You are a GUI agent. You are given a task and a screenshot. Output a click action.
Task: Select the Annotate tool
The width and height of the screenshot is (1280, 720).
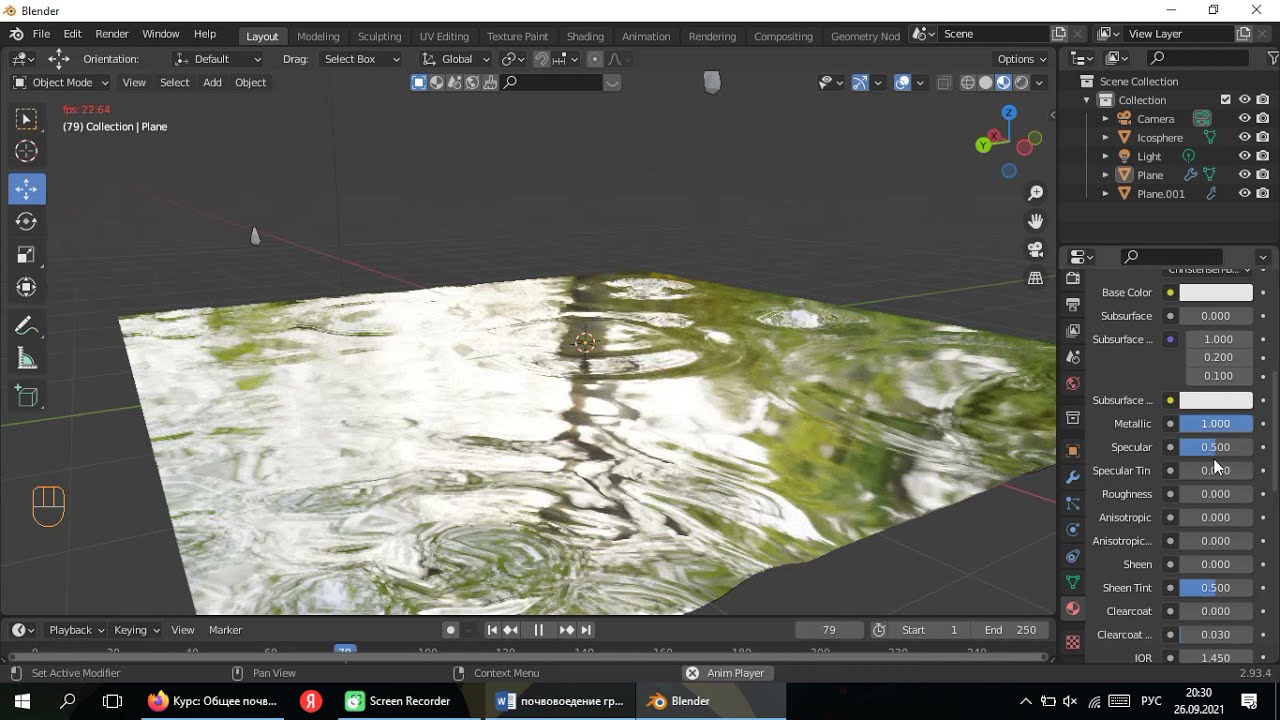click(27, 326)
